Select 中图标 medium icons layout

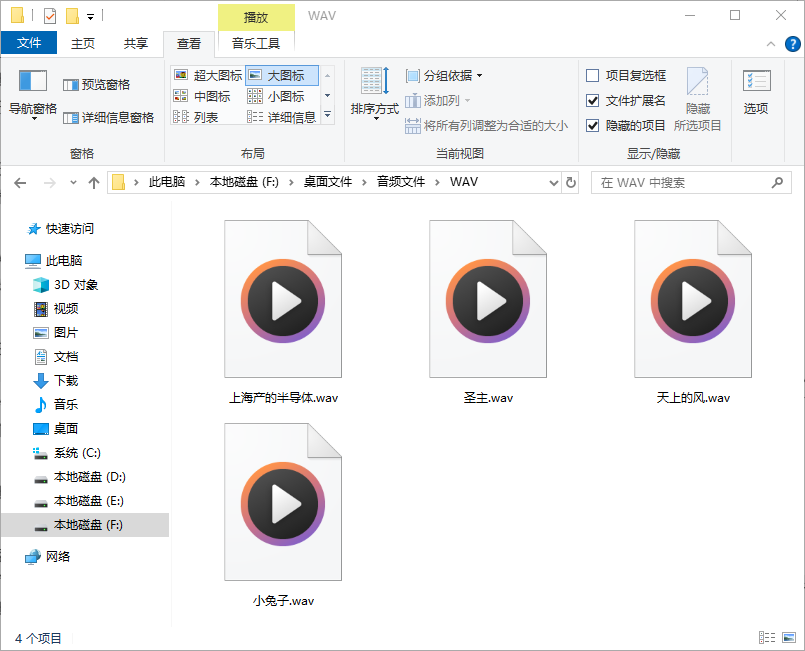(x=202, y=97)
